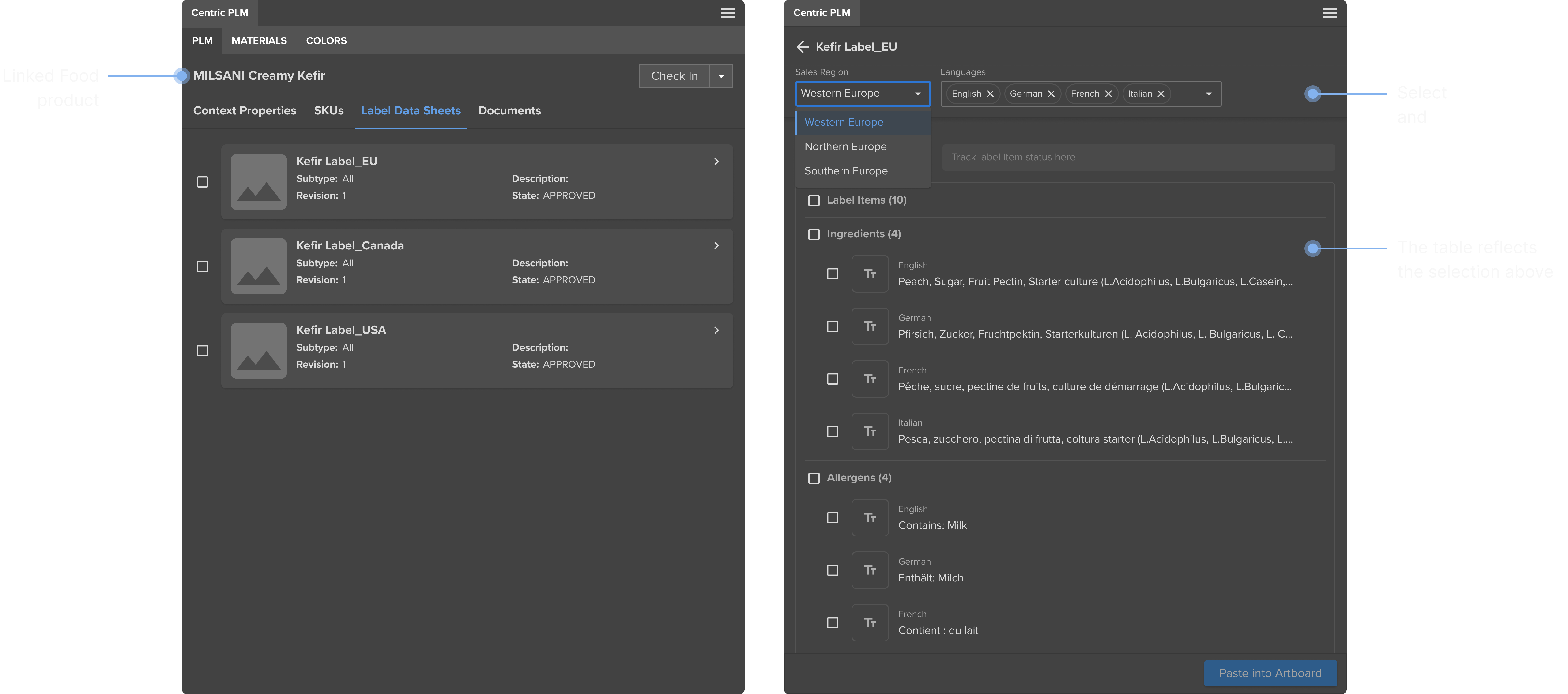Viewport: 1568px width, 694px height.
Task: Open hamburger menu in left Centric PLM panel
Action: 727,13
